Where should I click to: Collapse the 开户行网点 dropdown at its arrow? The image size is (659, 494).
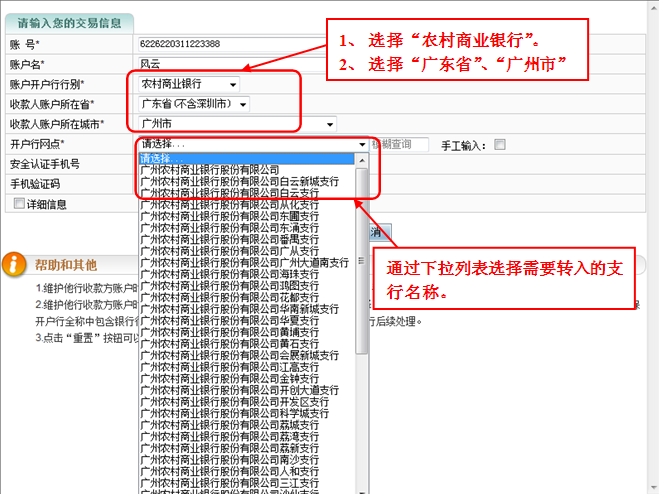click(362, 144)
